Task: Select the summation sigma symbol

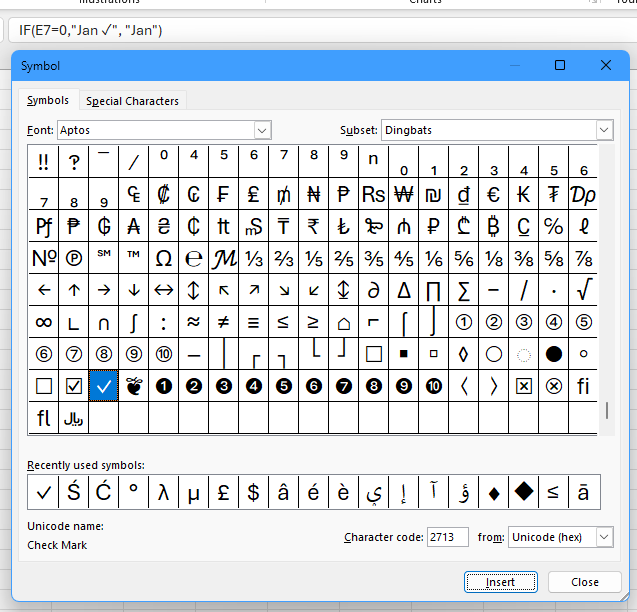Action: pos(464,290)
